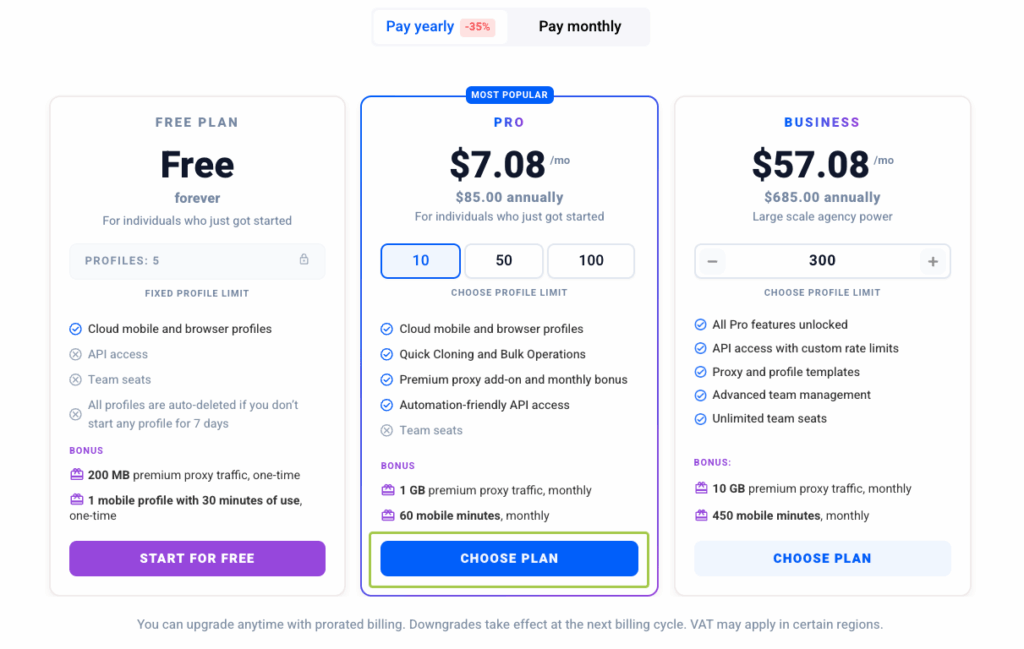Click the lock icon in Profiles: 5 field
1024x649 pixels.
pos(304,259)
